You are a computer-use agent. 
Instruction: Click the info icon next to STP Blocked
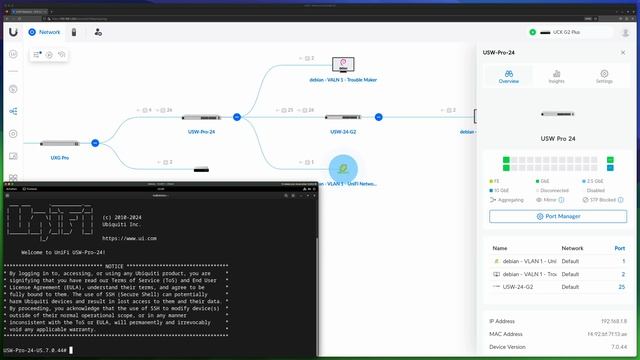(x=620, y=200)
